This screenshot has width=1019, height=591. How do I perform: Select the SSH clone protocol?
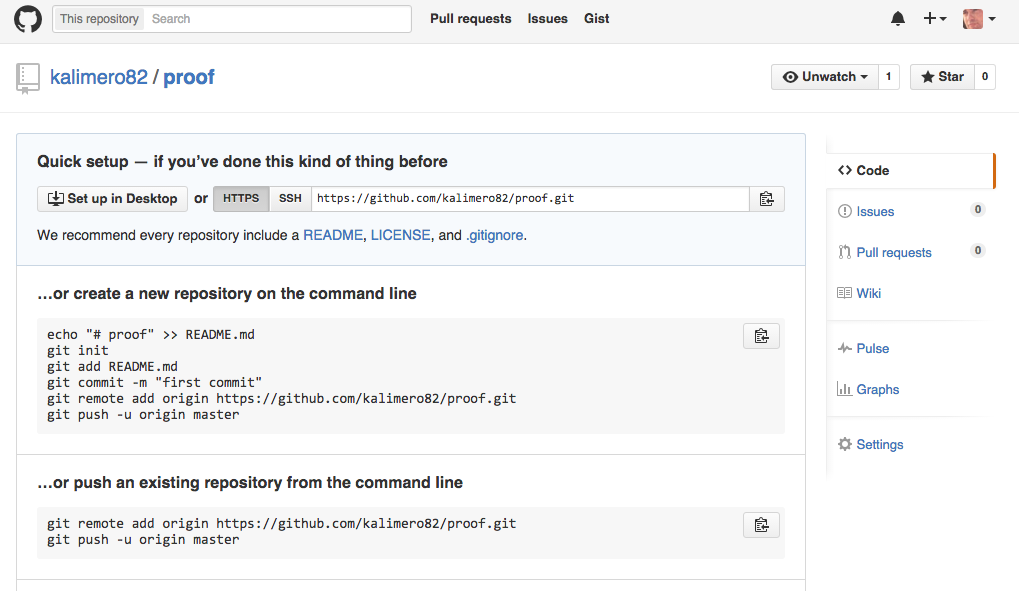289,199
